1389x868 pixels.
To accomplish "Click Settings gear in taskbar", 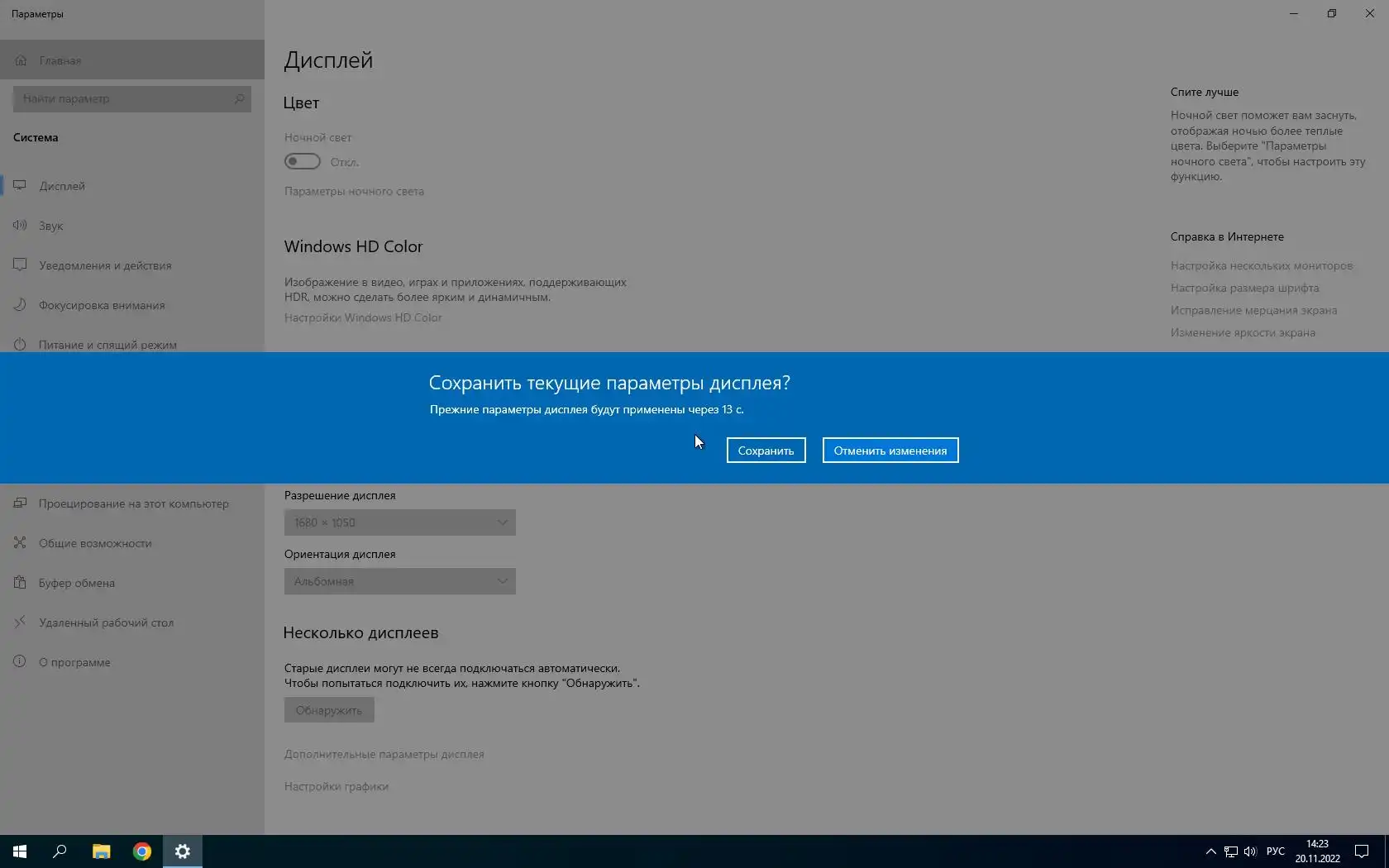I will [183, 851].
